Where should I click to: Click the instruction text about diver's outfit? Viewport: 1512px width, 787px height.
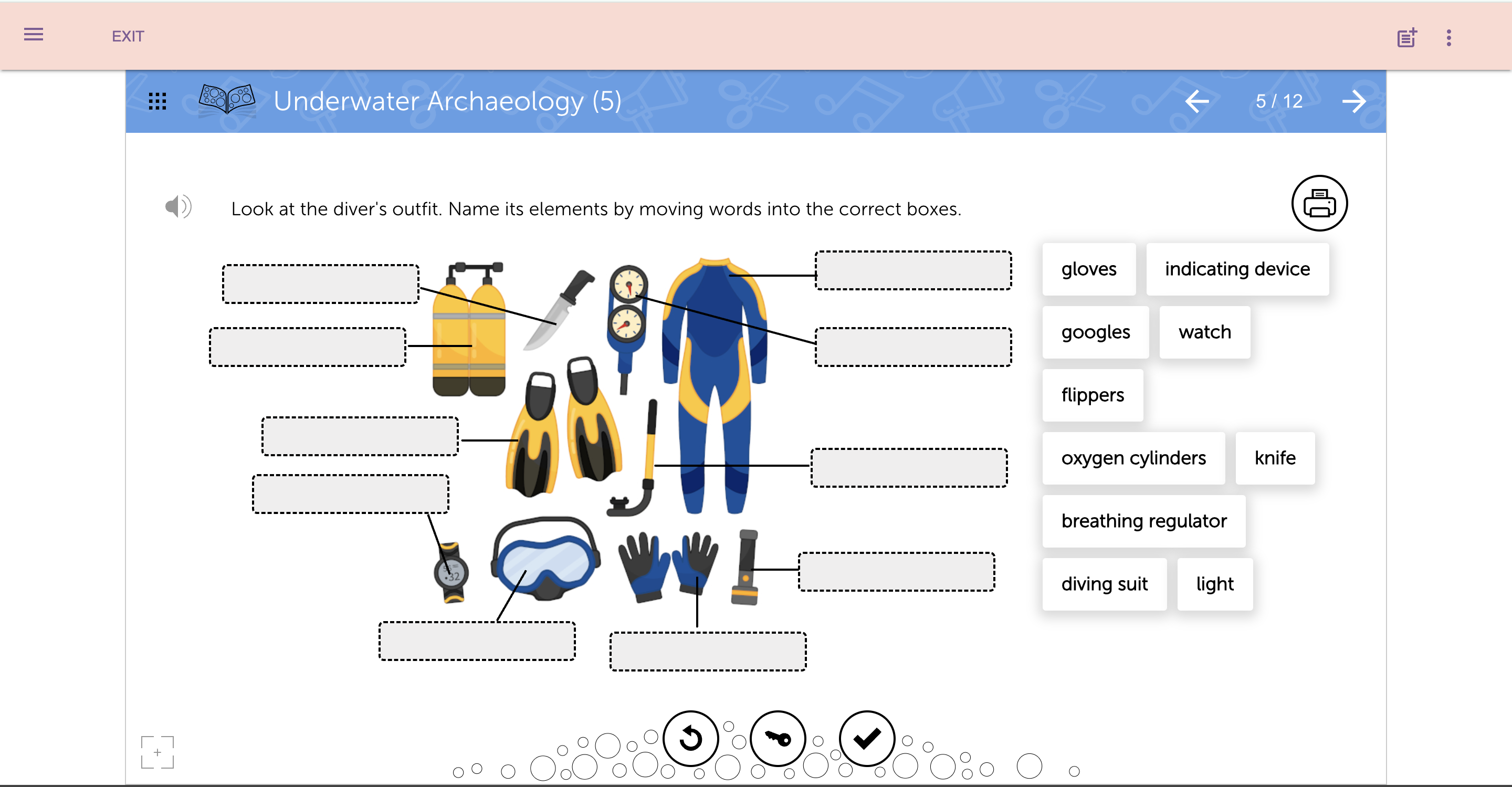click(596, 209)
